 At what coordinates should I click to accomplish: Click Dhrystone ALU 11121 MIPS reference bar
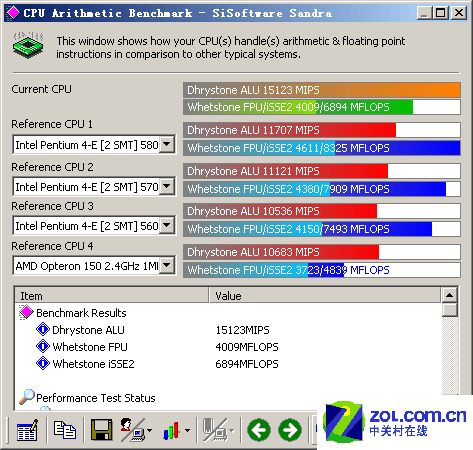tap(322, 171)
